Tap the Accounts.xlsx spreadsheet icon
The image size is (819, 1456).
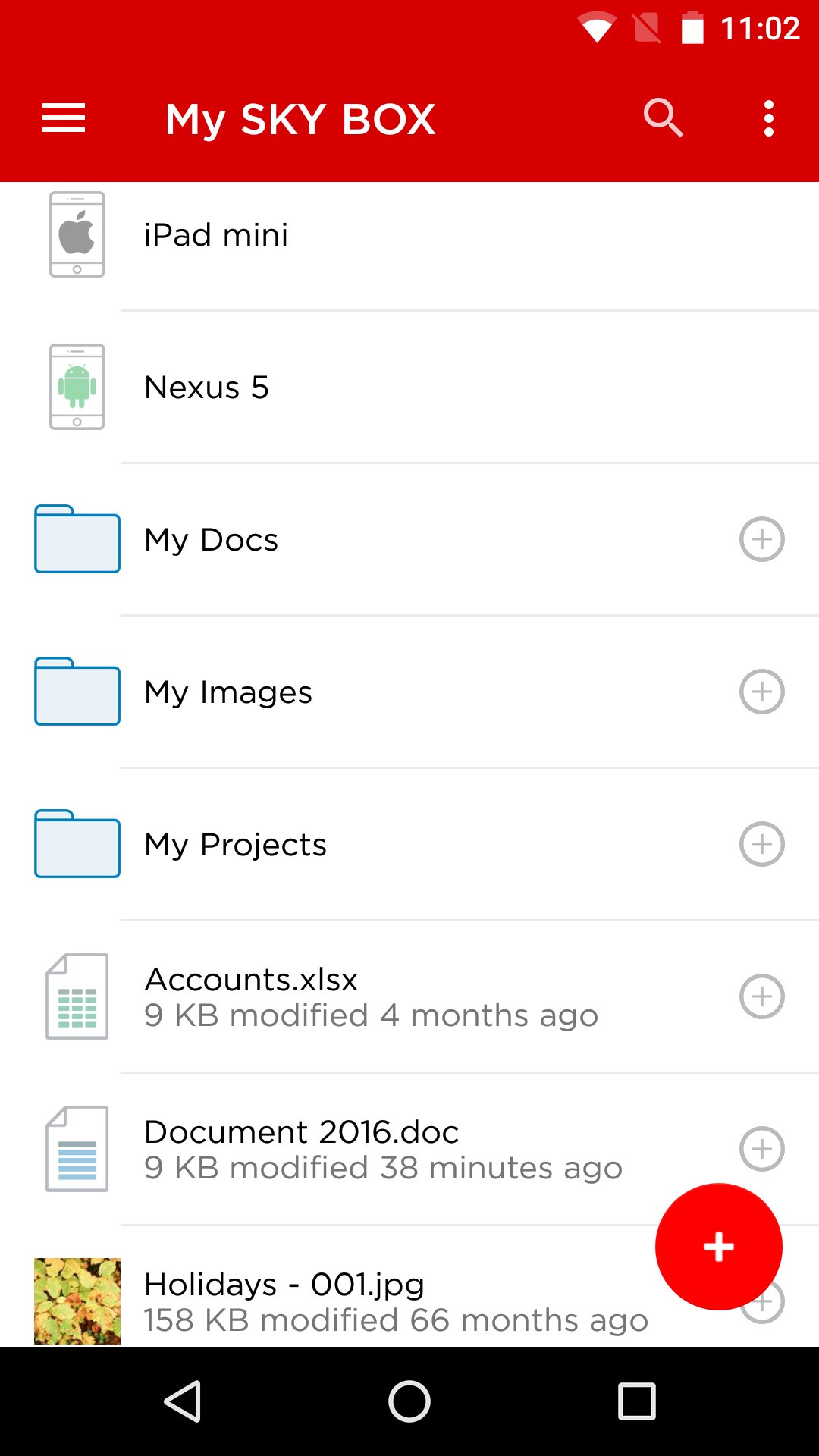pos(77,996)
